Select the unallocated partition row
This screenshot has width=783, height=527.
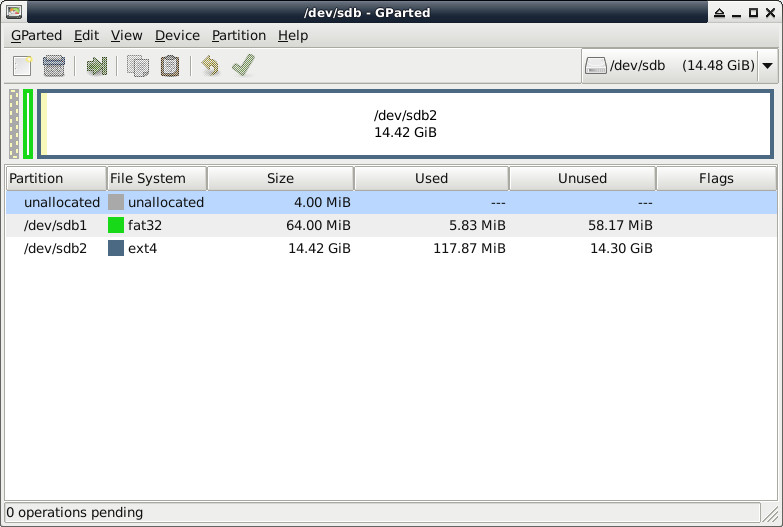(391, 202)
